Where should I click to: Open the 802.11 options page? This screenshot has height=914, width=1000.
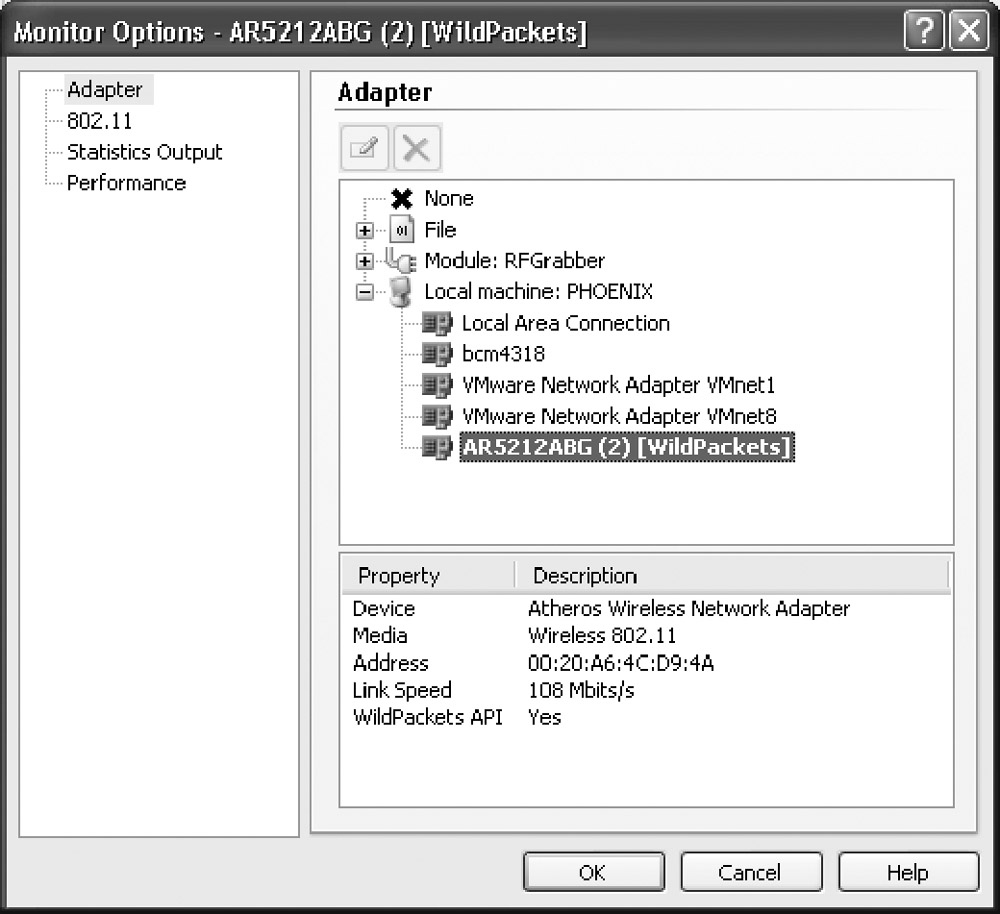99,121
